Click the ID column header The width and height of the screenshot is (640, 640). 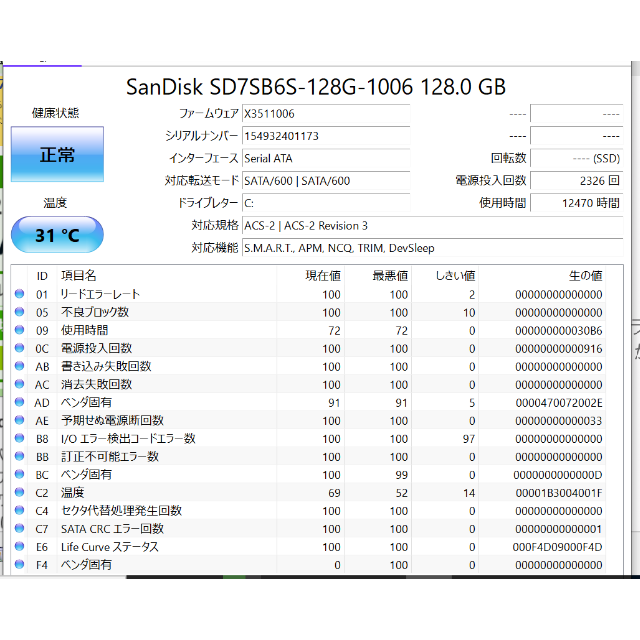pos(42,276)
